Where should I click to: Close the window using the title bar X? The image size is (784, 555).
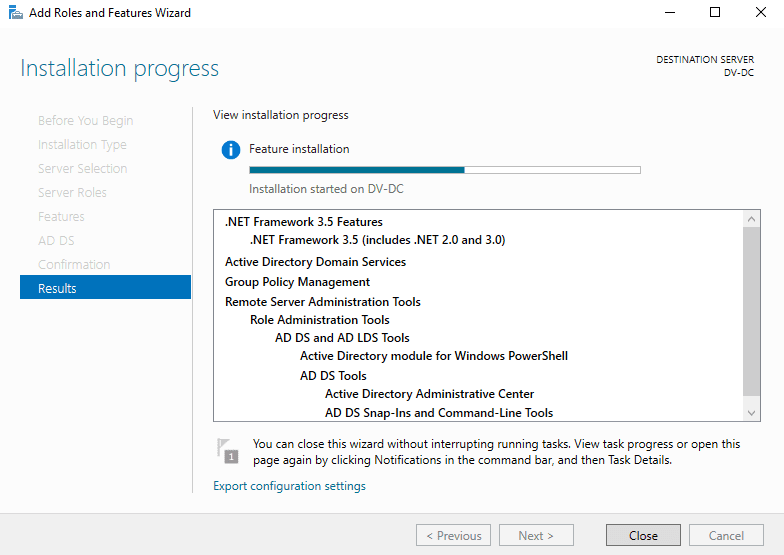[x=760, y=12]
